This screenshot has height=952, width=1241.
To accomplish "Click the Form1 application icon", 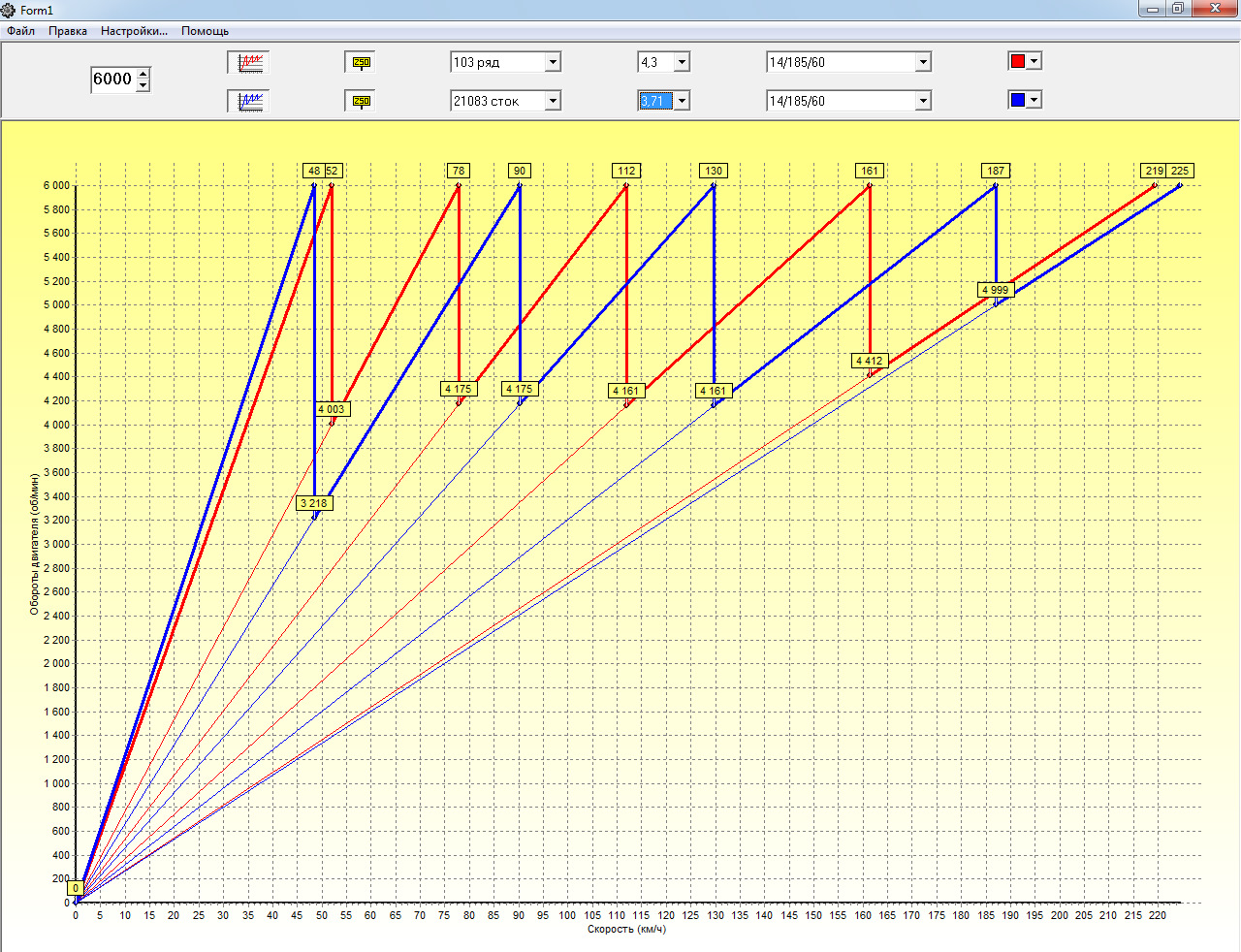I will [9, 10].
